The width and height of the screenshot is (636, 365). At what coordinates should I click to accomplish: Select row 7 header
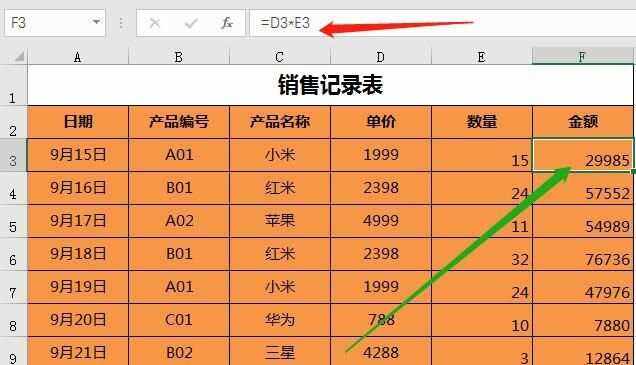point(13,287)
